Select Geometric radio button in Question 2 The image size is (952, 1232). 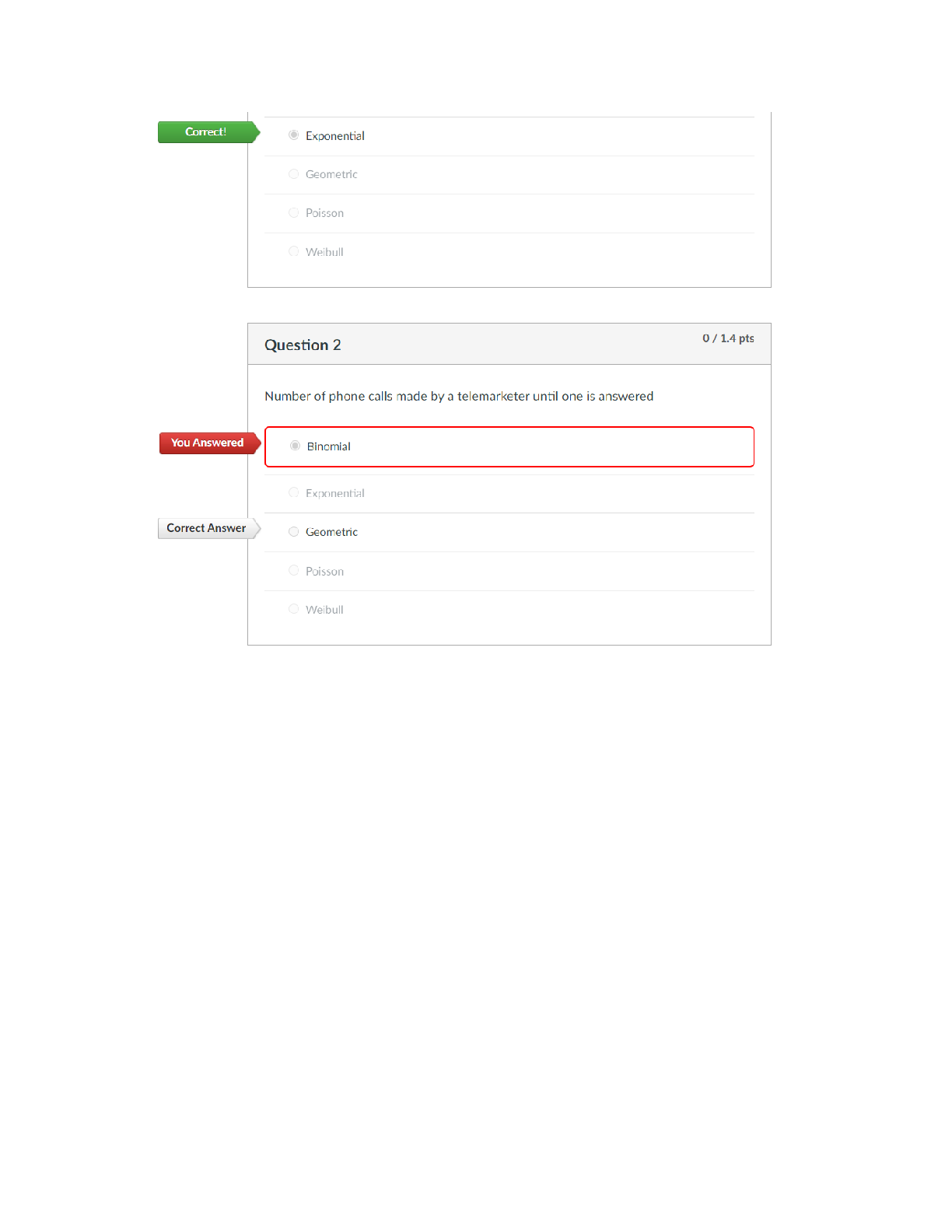pos(293,532)
